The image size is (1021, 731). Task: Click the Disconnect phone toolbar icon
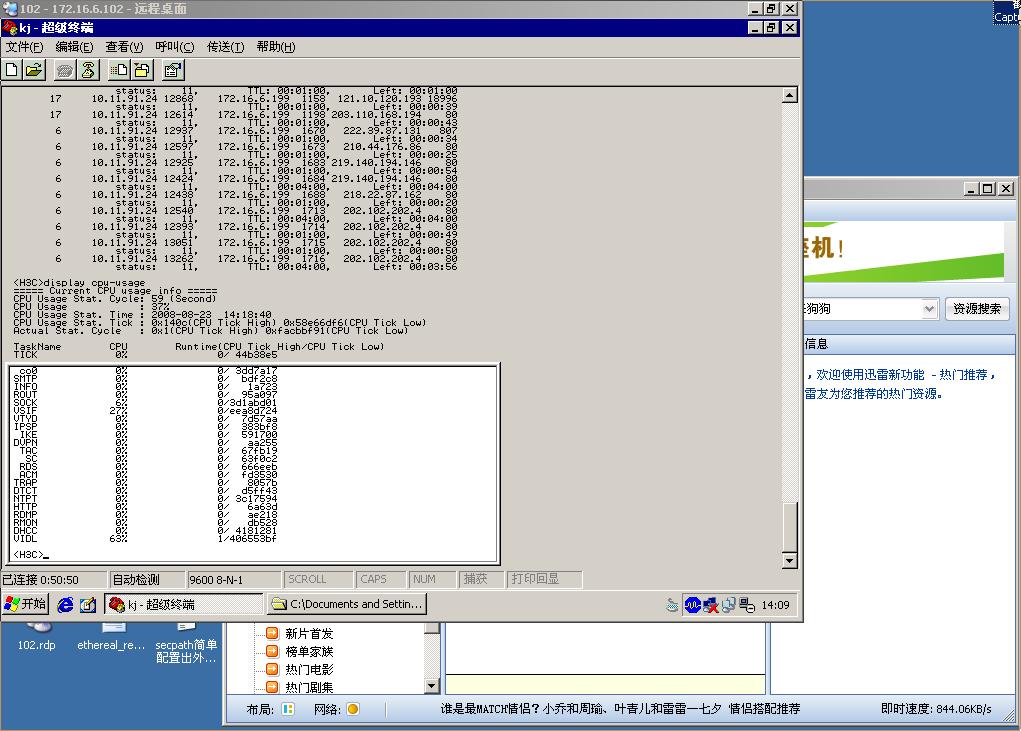[x=88, y=70]
